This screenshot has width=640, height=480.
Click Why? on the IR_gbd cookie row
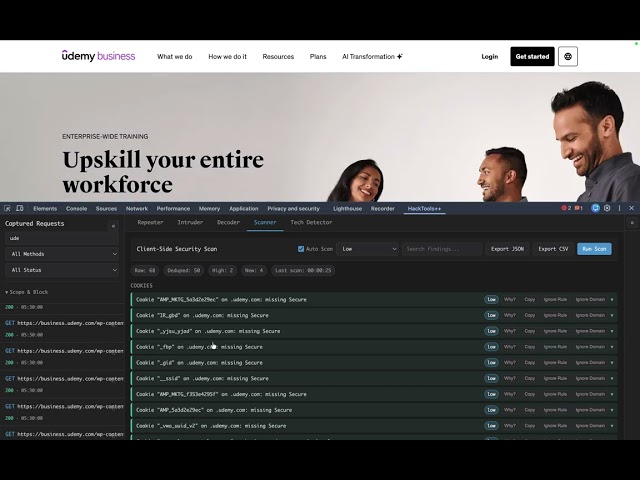pos(509,315)
